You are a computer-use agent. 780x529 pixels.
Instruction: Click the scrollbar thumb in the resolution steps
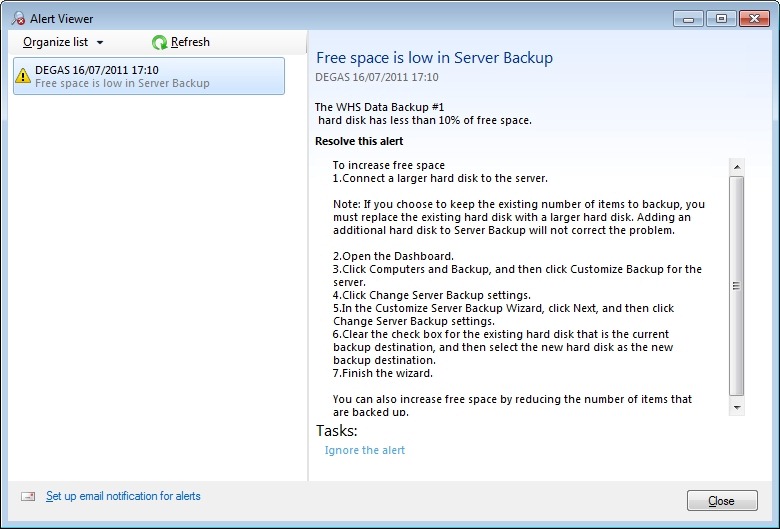point(737,285)
